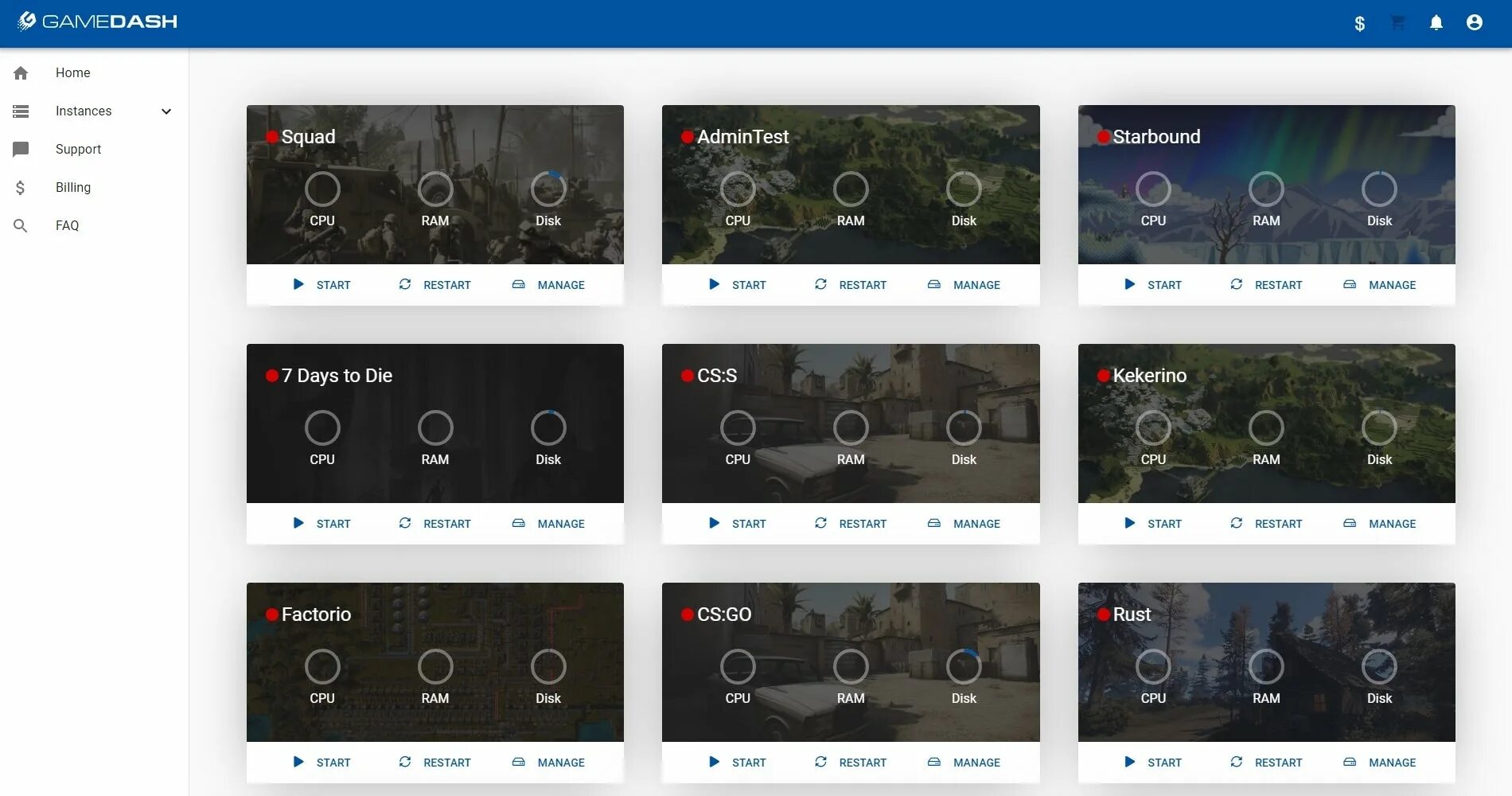Screen dimensions: 1512x796
Task: Start the Squad server
Action: (x=321, y=285)
